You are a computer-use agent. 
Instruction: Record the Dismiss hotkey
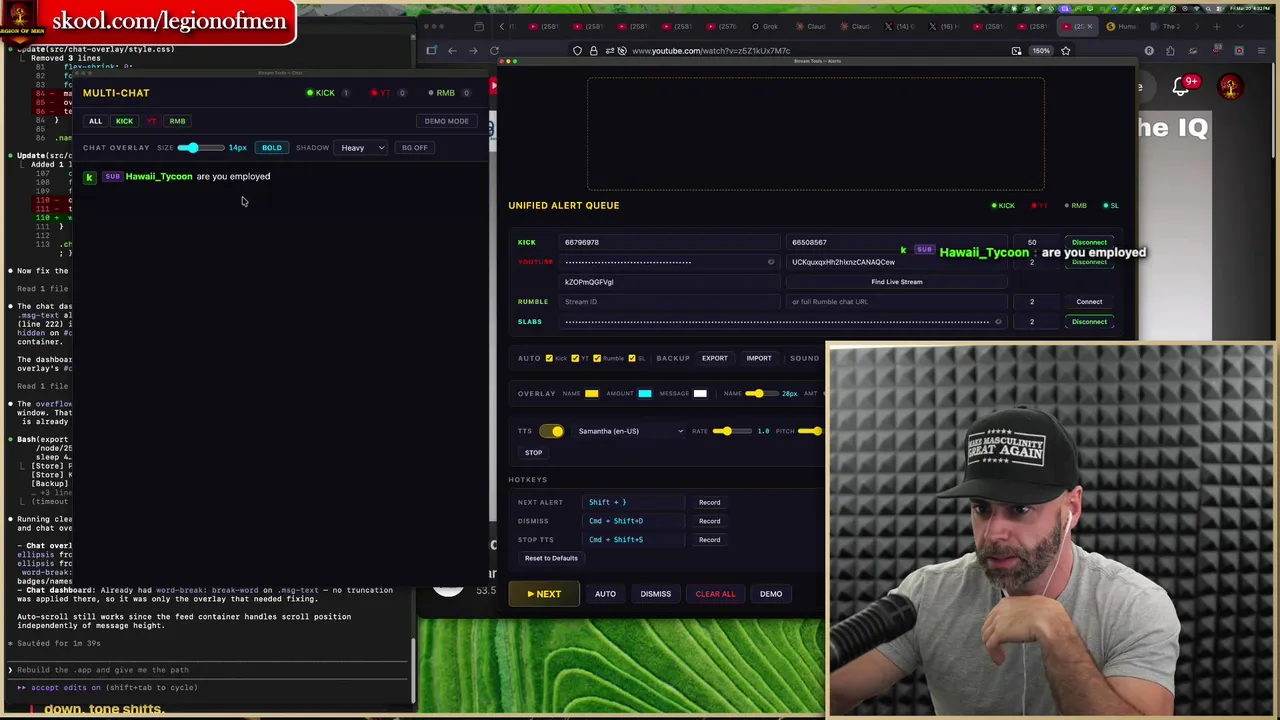pyautogui.click(x=709, y=521)
